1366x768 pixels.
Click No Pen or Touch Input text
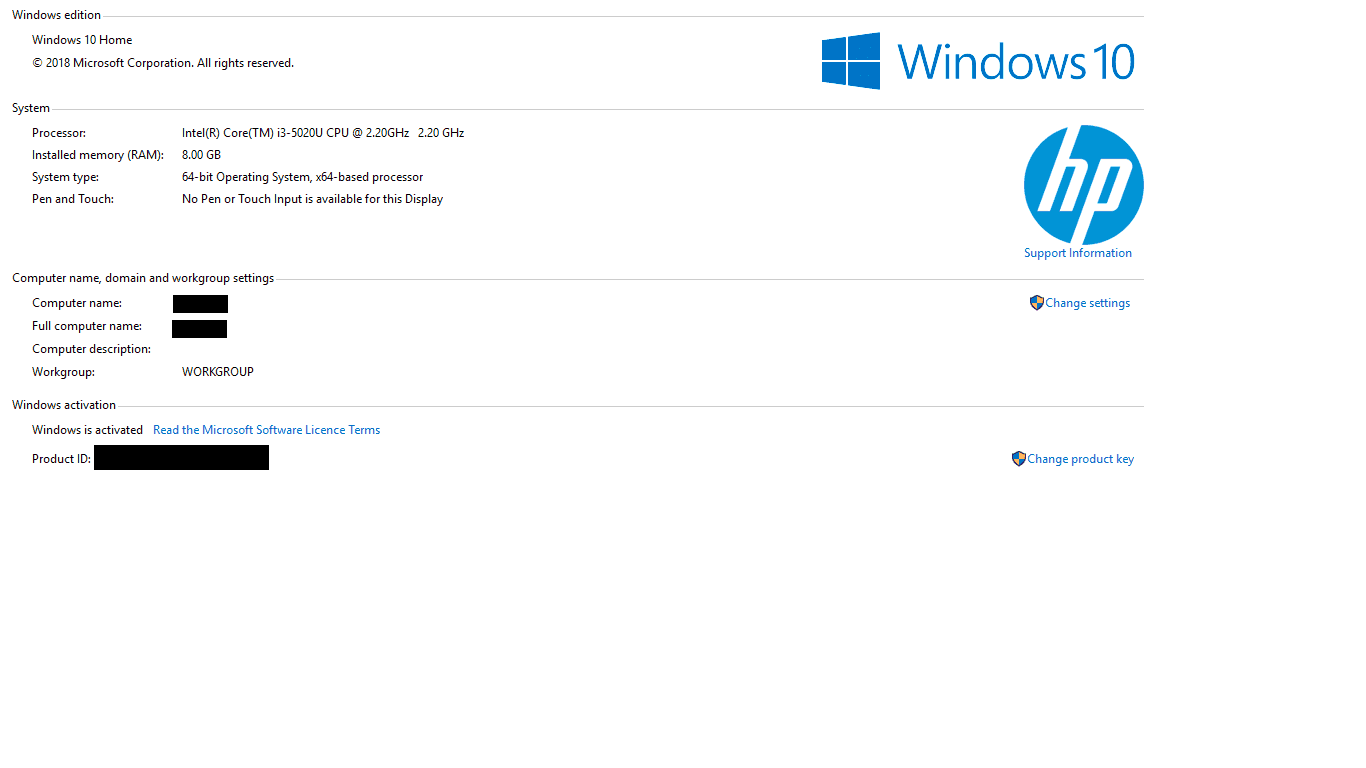click(x=312, y=199)
